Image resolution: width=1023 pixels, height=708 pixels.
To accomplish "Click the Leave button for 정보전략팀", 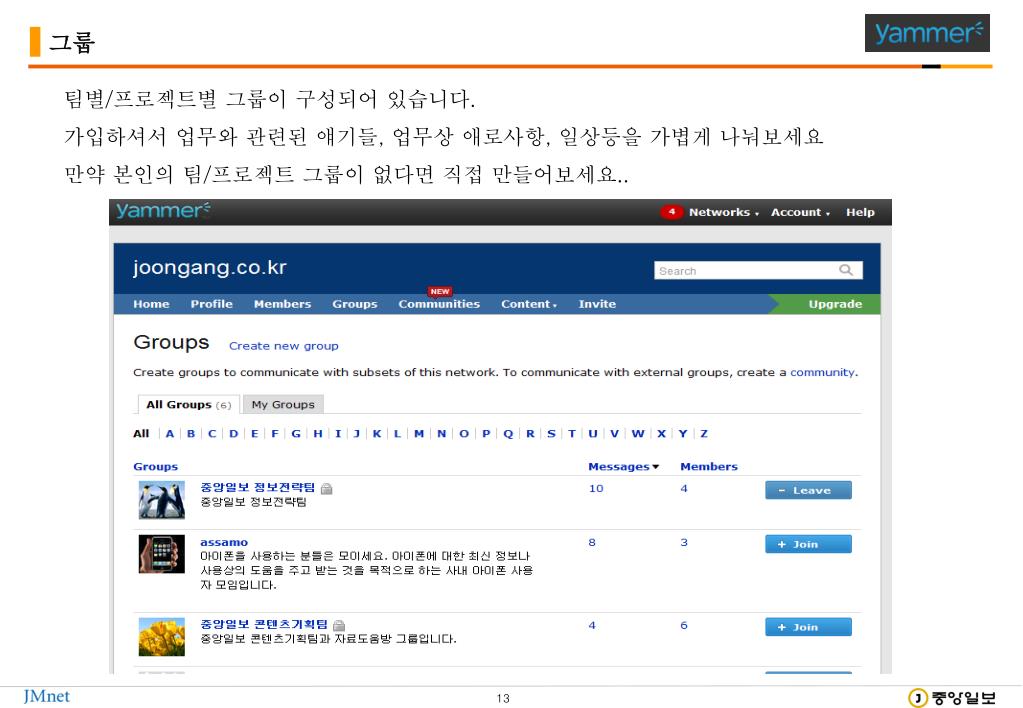I will coord(808,490).
